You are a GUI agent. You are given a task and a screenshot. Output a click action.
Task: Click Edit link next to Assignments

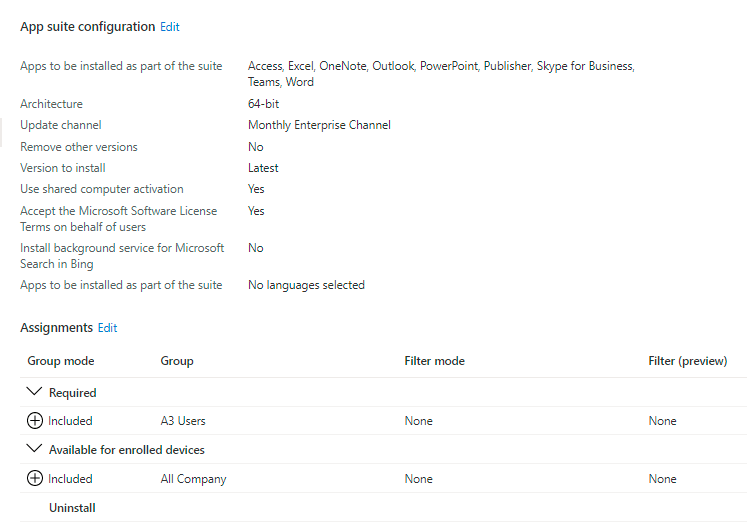click(x=107, y=328)
